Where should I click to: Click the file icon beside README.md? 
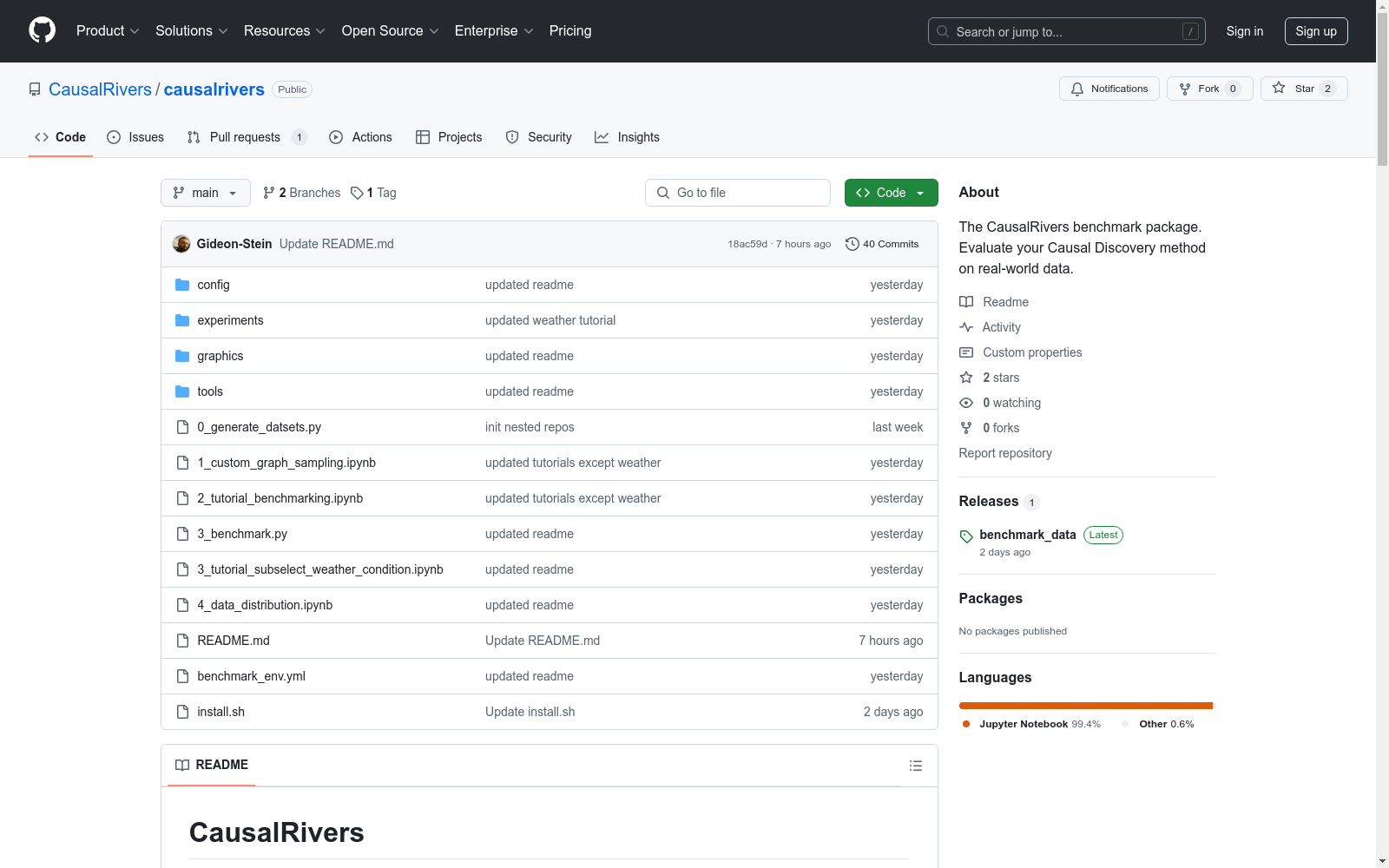click(x=182, y=641)
